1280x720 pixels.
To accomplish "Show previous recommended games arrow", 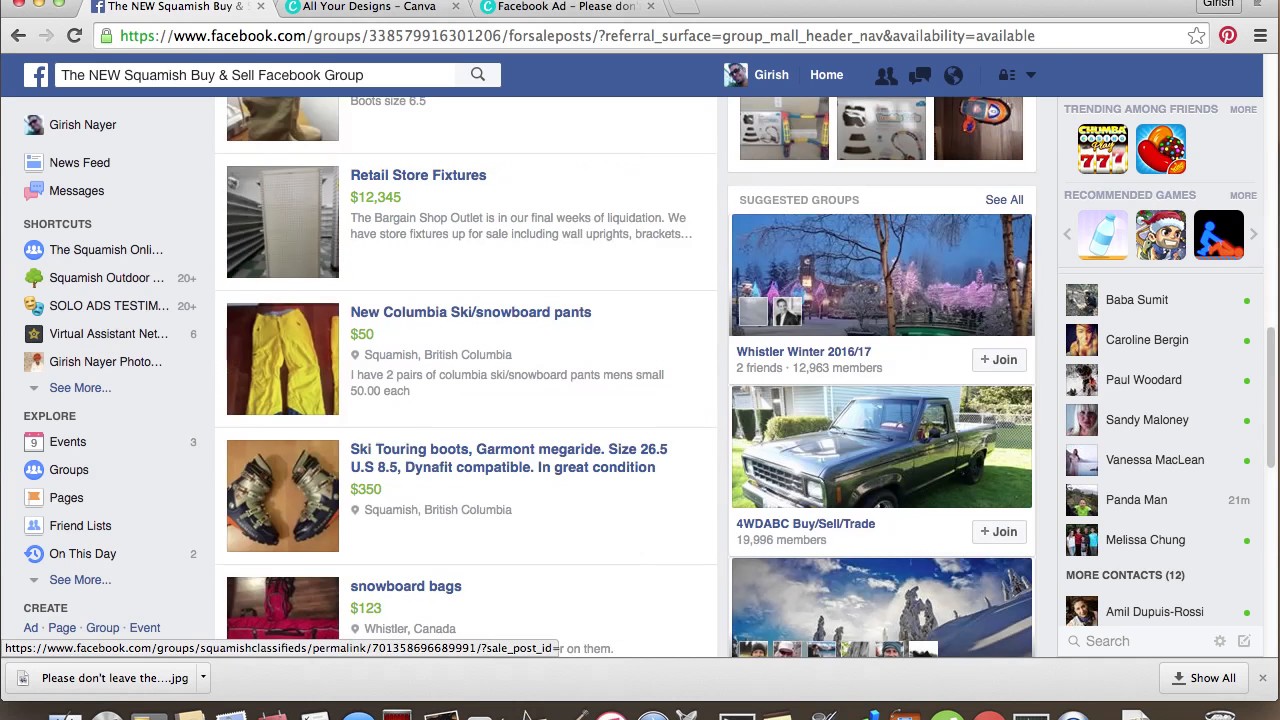I will pos(1067,235).
